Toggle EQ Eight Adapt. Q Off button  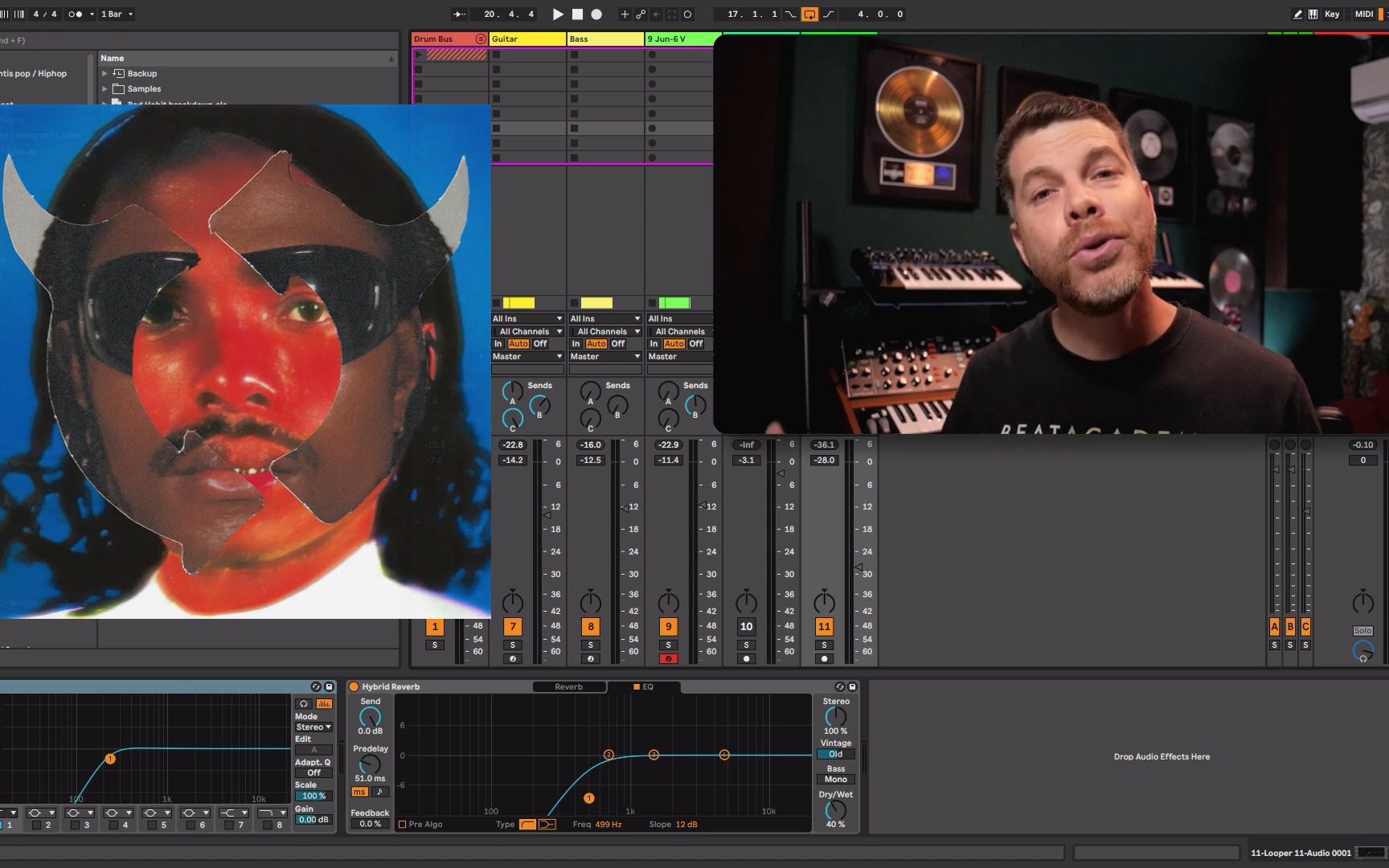[x=313, y=772]
